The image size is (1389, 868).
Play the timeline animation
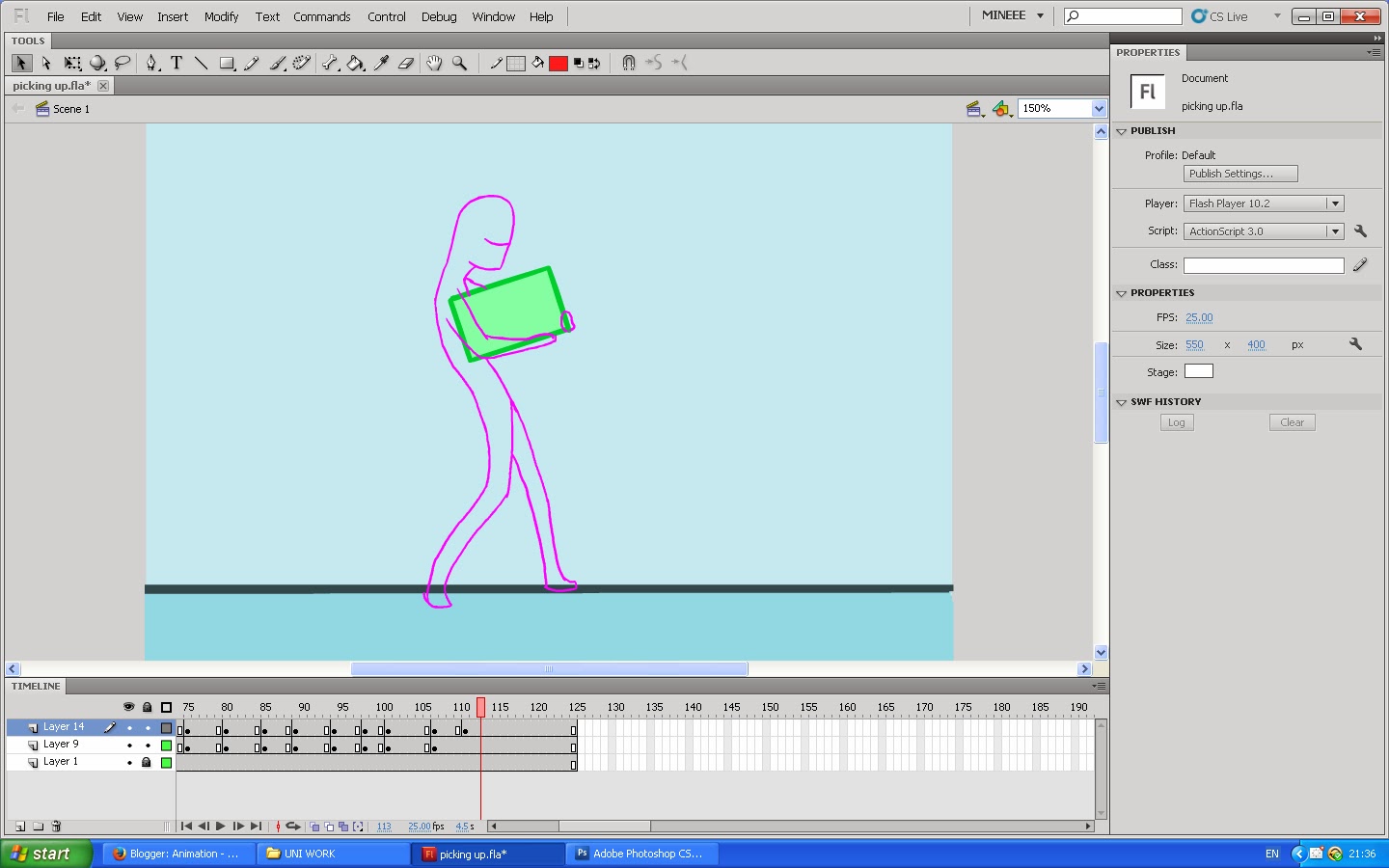pyautogui.click(x=221, y=827)
